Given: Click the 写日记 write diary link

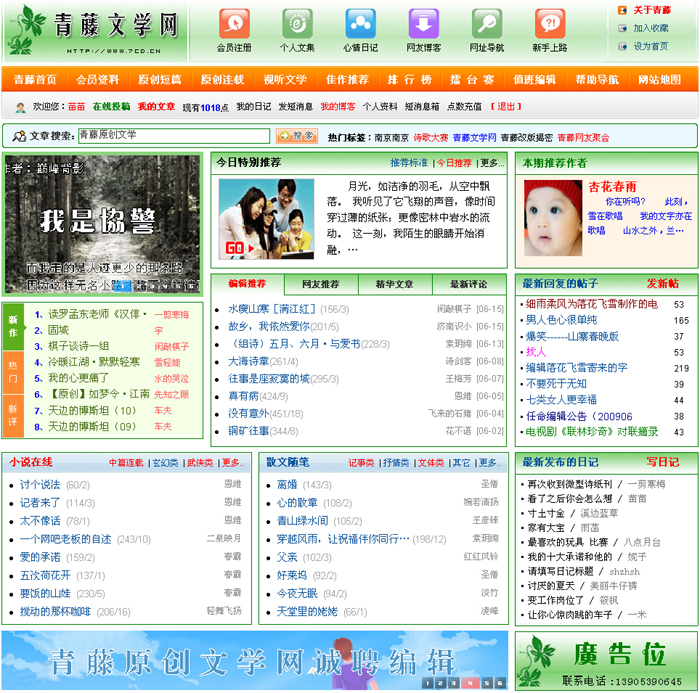Looking at the screenshot, I should pyautogui.click(x=662, y=462).
